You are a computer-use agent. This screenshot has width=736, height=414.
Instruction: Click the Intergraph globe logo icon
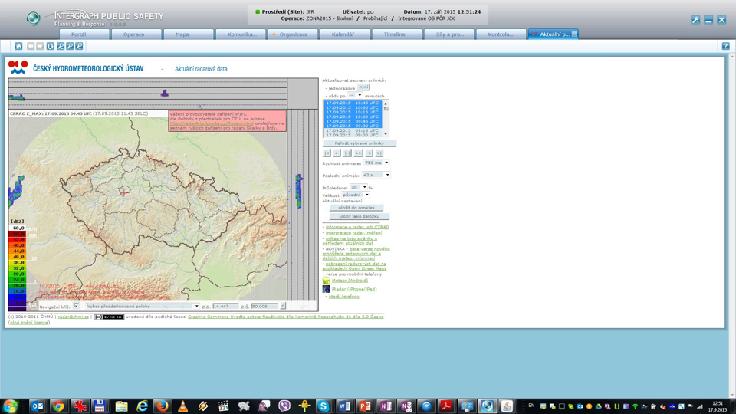pos(33,18)
